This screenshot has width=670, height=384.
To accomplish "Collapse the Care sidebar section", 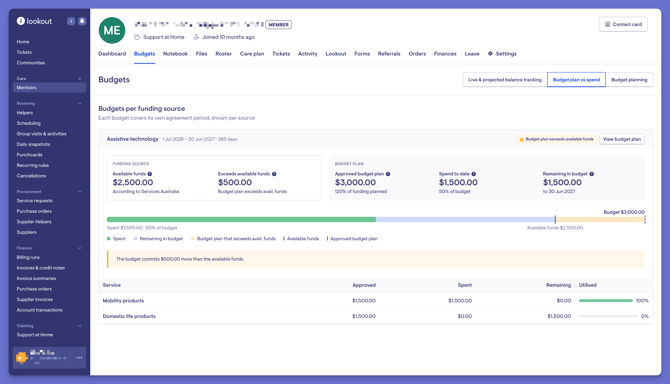I will 79,79.
